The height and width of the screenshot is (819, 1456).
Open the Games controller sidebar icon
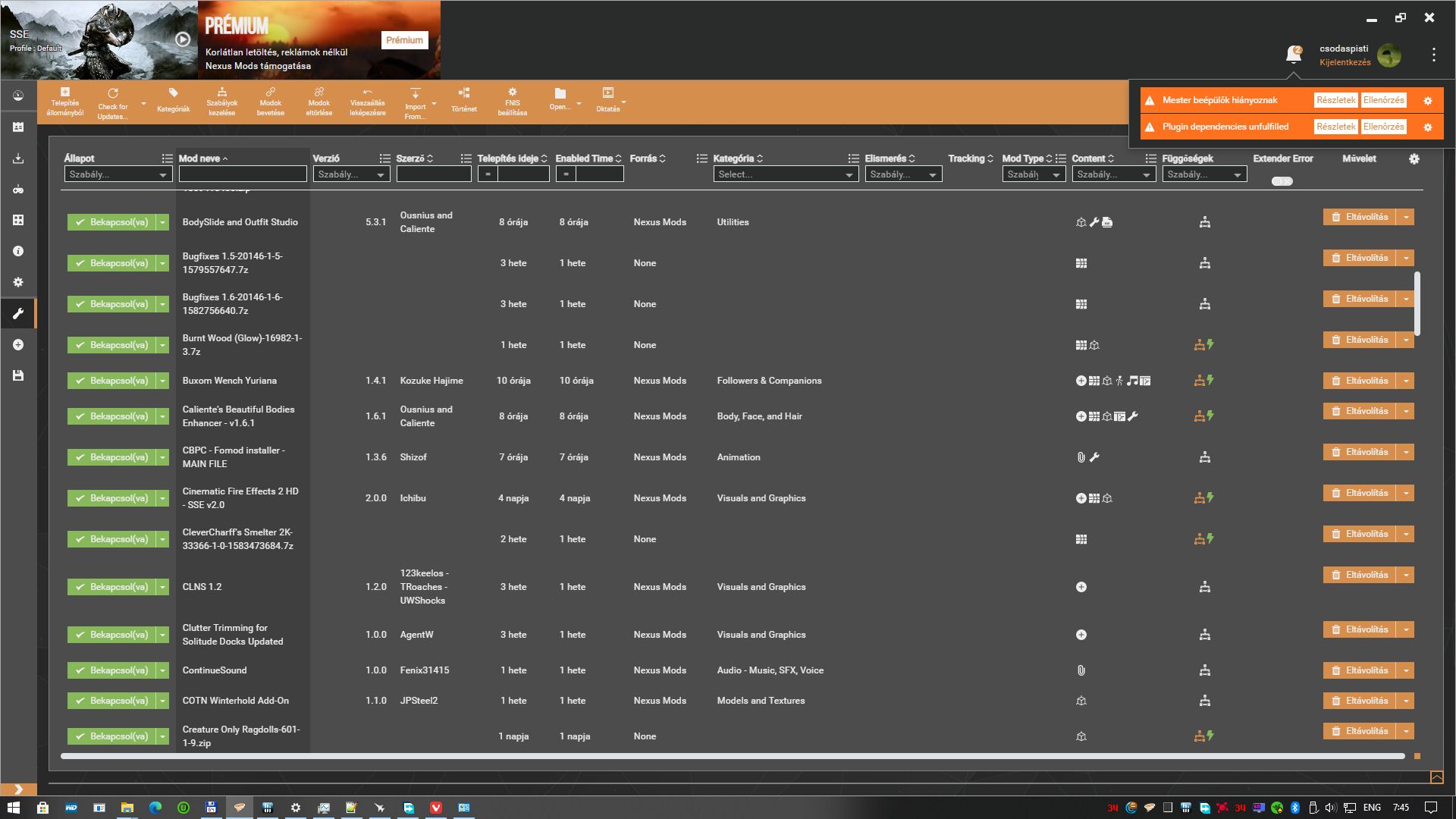[18, 190]
